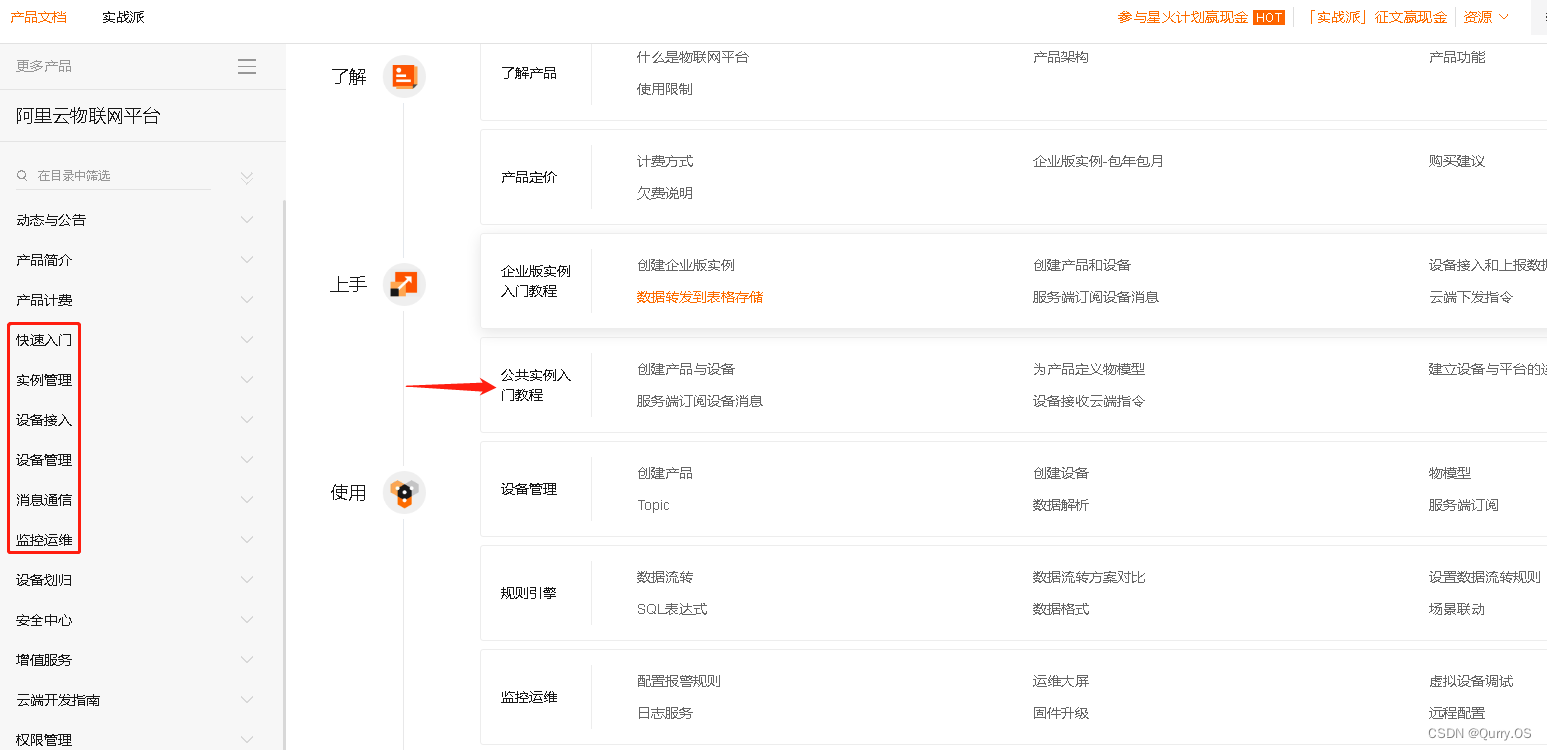The image size is (1547, 750).
Task: Open 创建产品和设备 in the enterprise tutorial
Action: coord(1082,265)
